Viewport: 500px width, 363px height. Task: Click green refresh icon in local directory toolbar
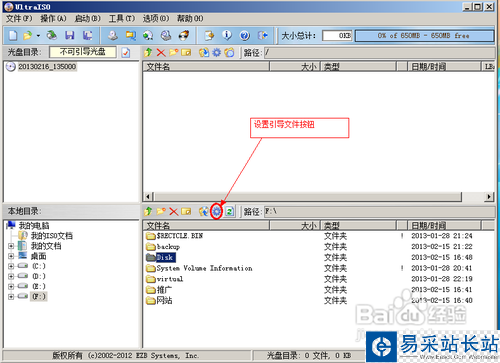229,211
